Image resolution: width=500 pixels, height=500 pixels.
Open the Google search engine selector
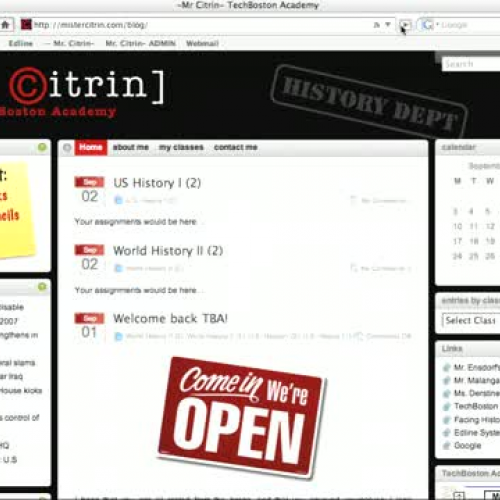pos(429,25)
